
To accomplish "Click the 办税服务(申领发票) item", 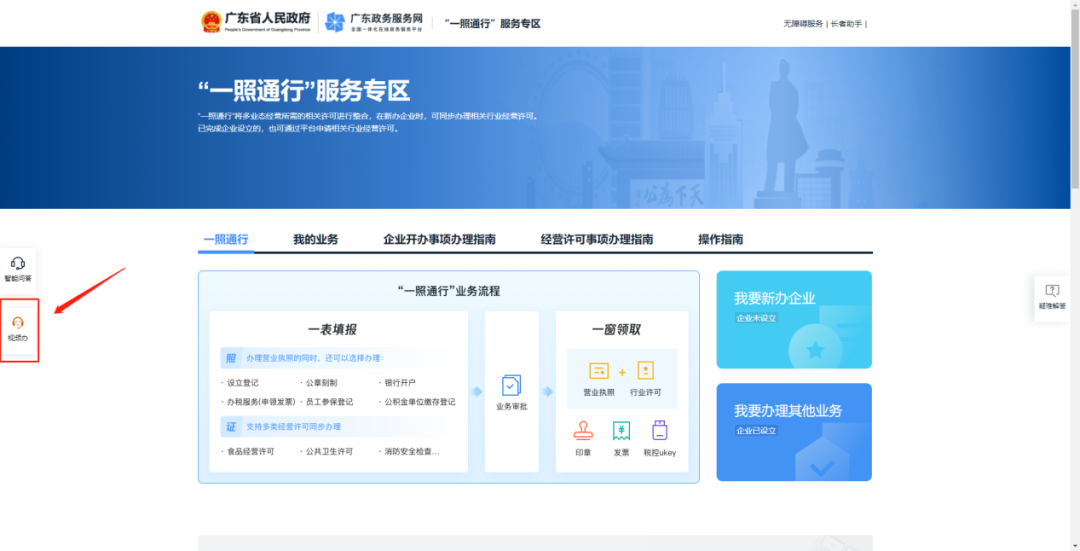I will pyautogui.click(x=261, y=402).
